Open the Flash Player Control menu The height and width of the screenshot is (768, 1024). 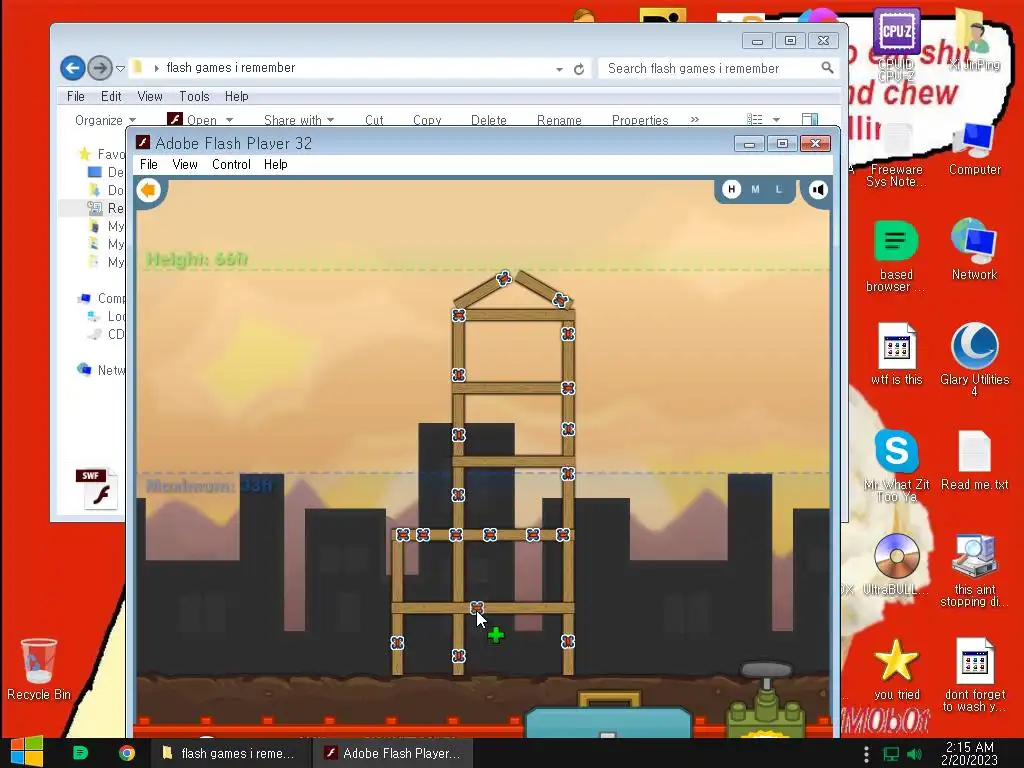click(x=231, y=165)
